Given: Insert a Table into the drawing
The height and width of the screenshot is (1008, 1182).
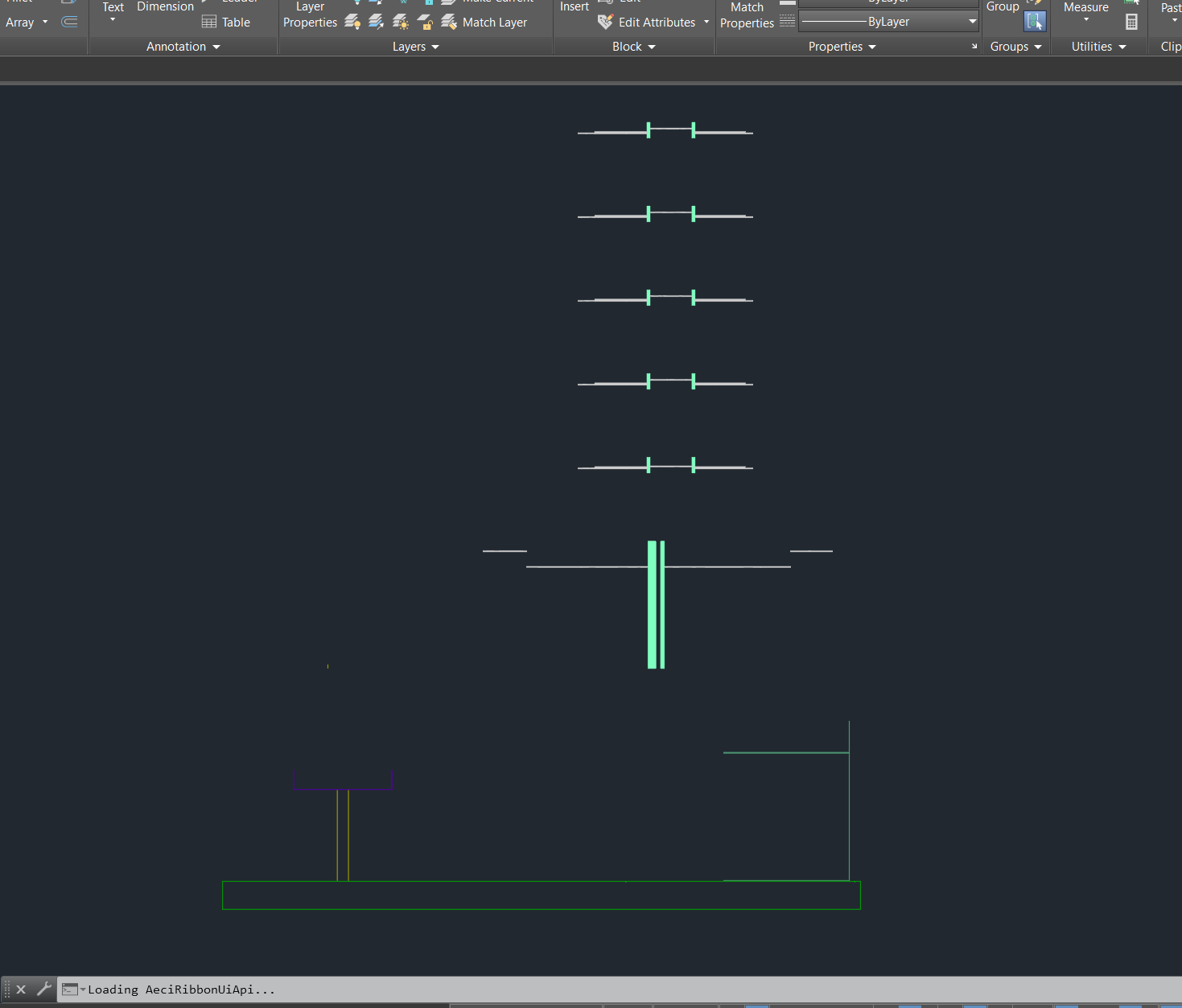Looking at the screenshot, I should [x=225, y=22].
